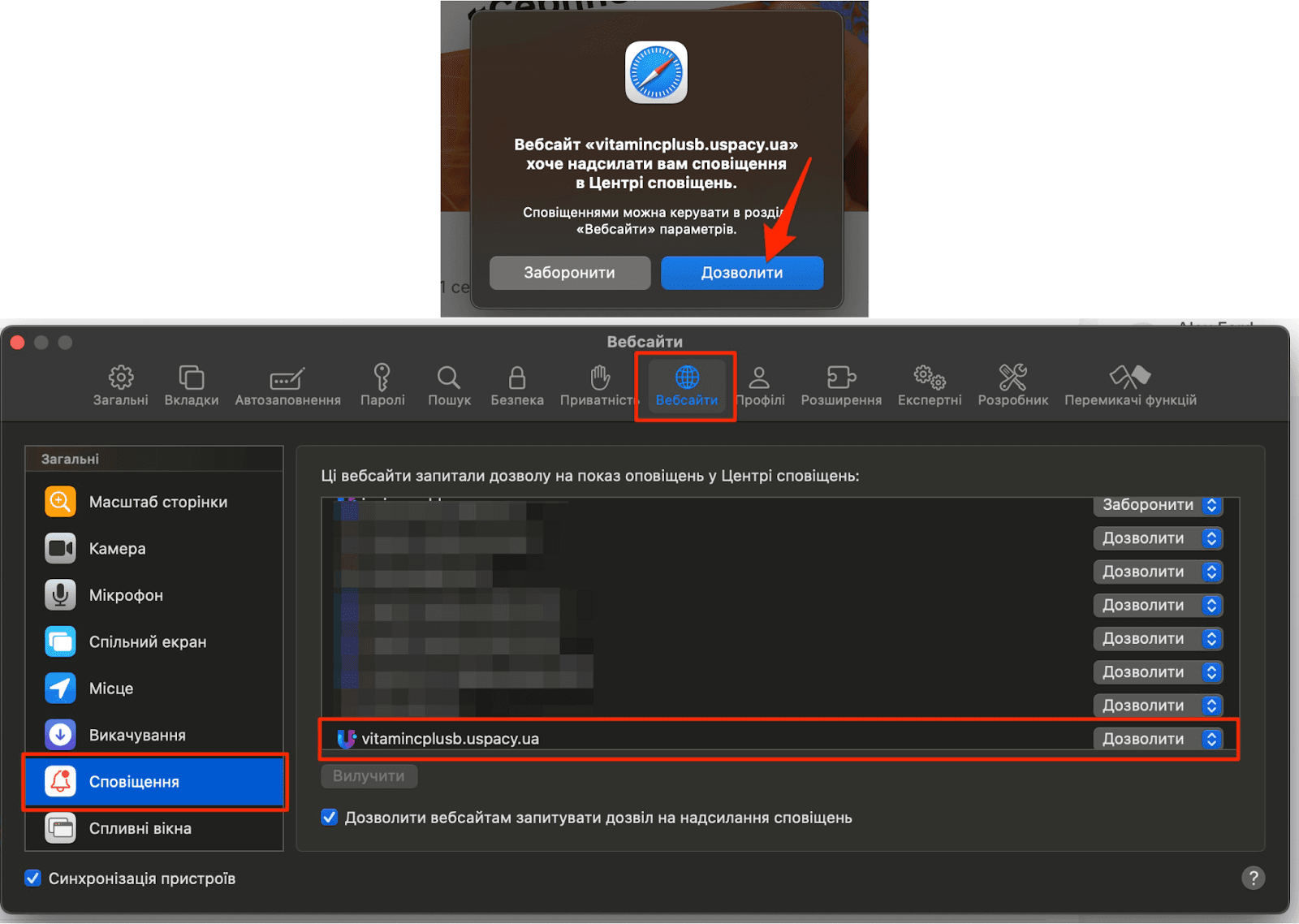Deny notifications with the dialog's Заборонити button
Viewport: 1299px width, 924px height.
[570, 273]
